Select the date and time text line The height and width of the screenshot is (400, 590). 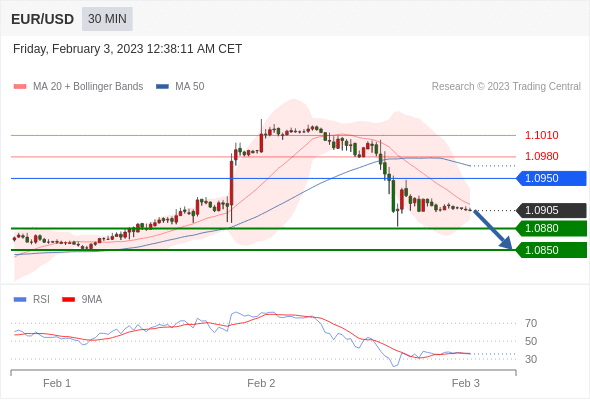127,49
